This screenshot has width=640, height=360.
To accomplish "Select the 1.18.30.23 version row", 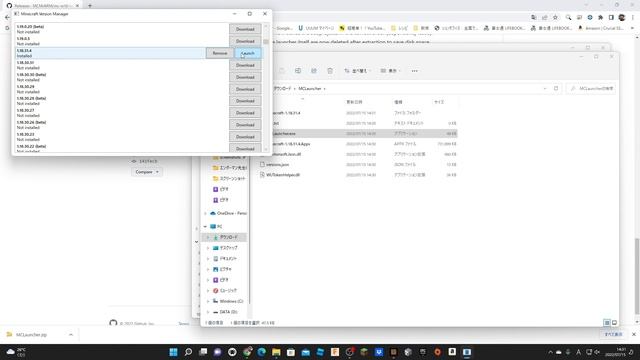I will point(122,137).
